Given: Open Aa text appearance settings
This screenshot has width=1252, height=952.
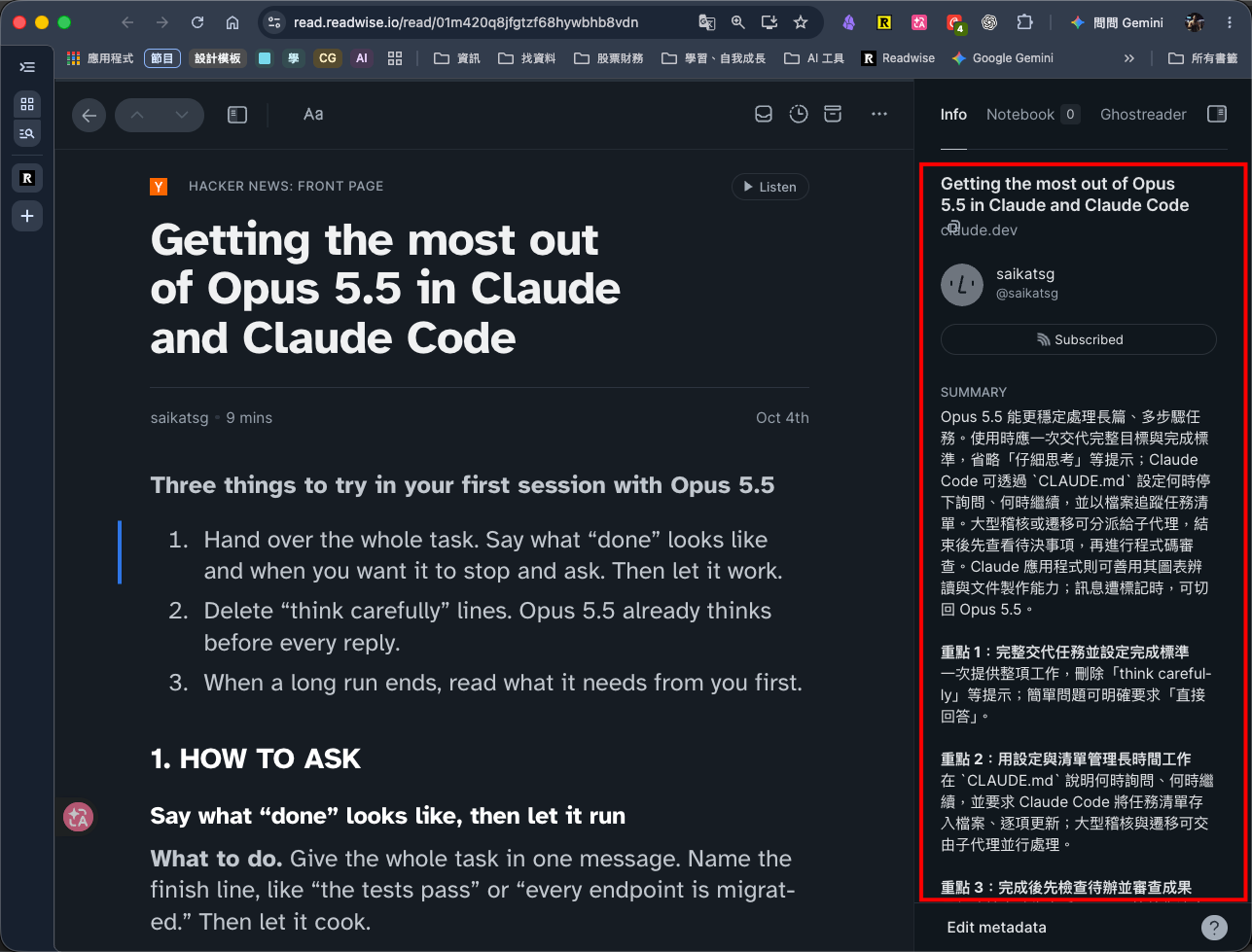Looking at the screenshot, I should (x=313, y=115).
